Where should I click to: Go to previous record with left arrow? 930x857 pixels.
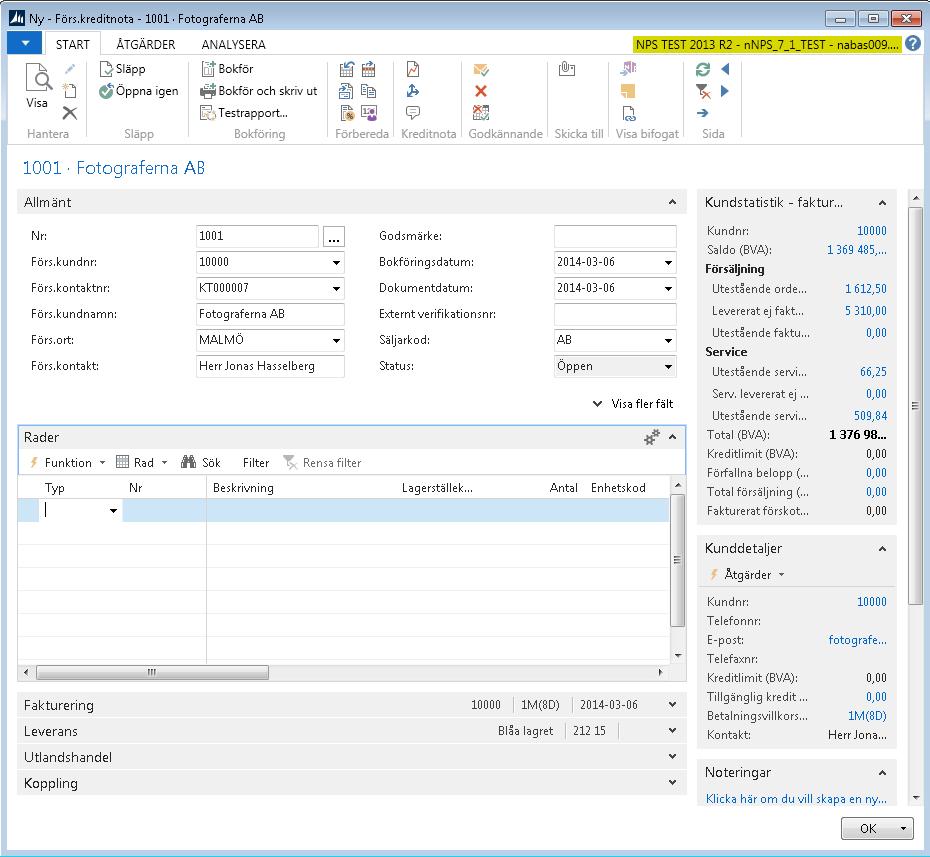click(725, 69)
